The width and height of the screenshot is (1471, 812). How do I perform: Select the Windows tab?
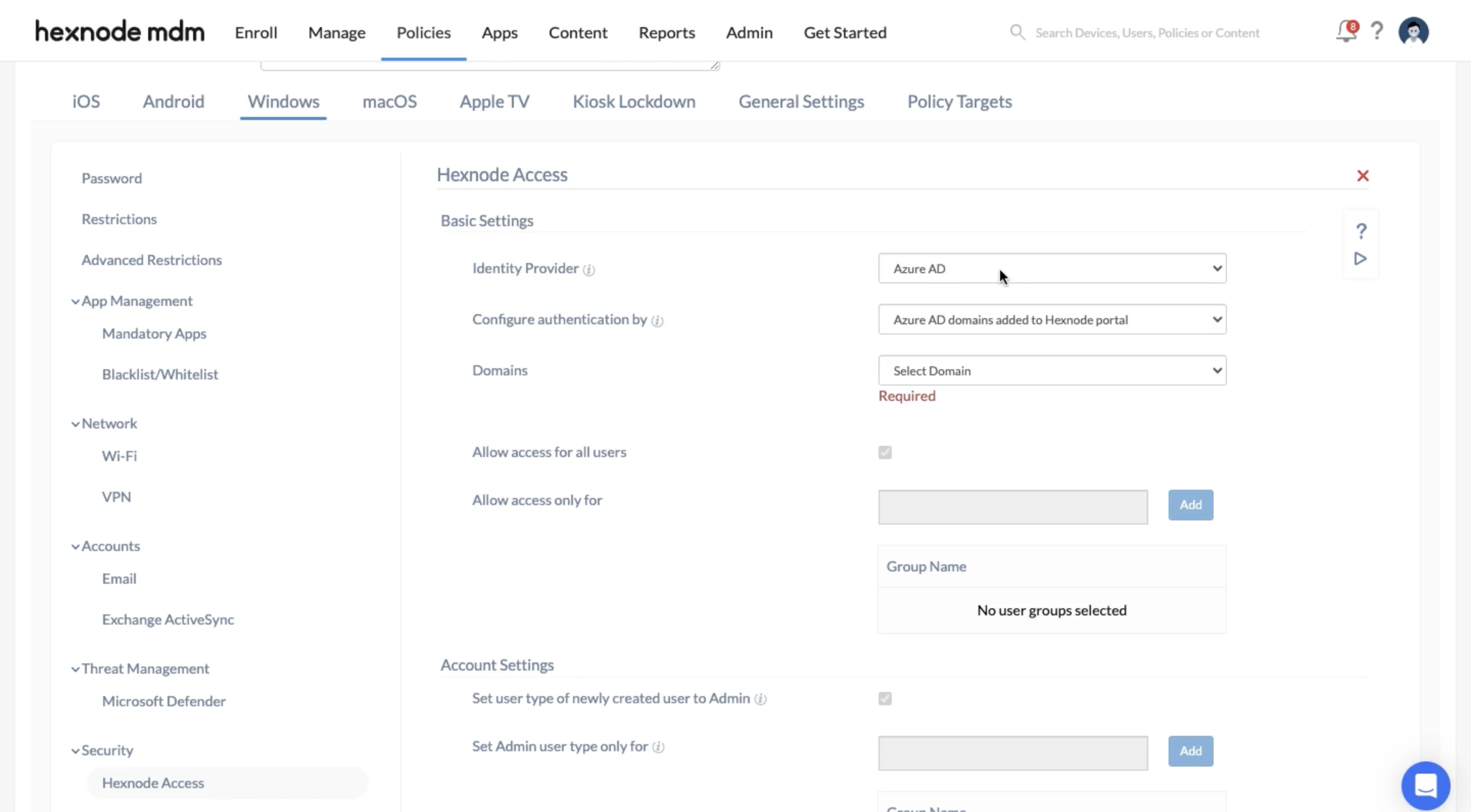click(283, 102)
